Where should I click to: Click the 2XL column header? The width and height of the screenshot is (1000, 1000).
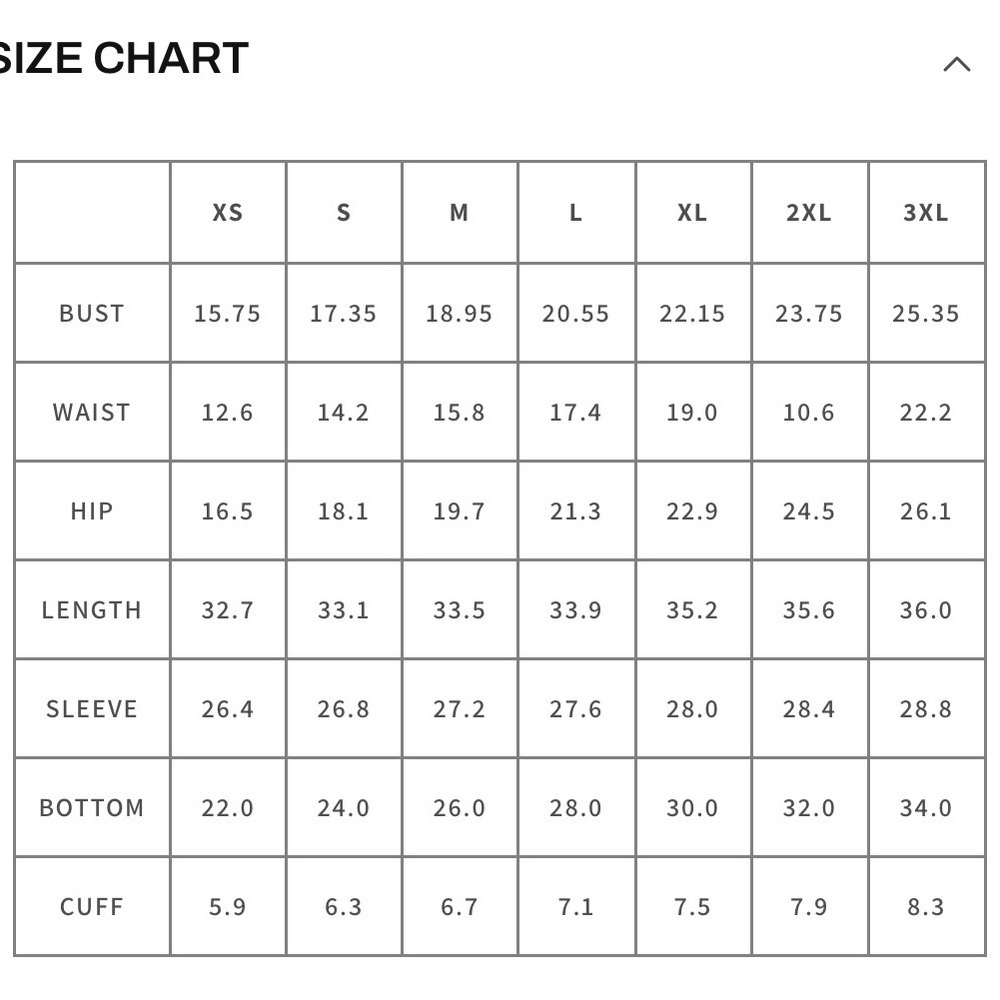[x=809, y=213]
